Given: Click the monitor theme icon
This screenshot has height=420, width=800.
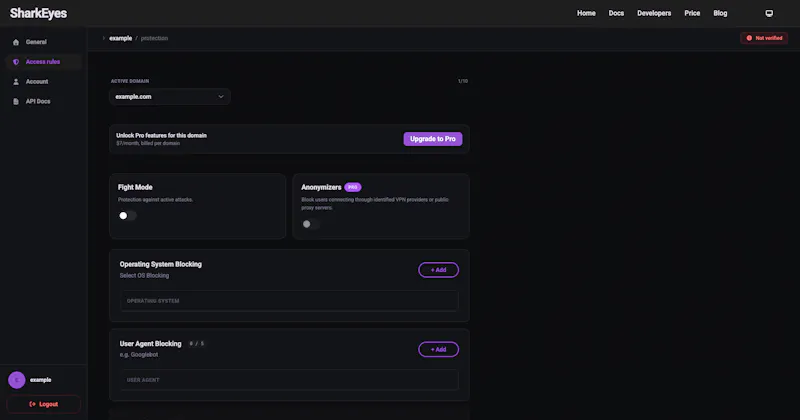Looking at the screenshot, I should pyautogui.click(x=769, y=13).
